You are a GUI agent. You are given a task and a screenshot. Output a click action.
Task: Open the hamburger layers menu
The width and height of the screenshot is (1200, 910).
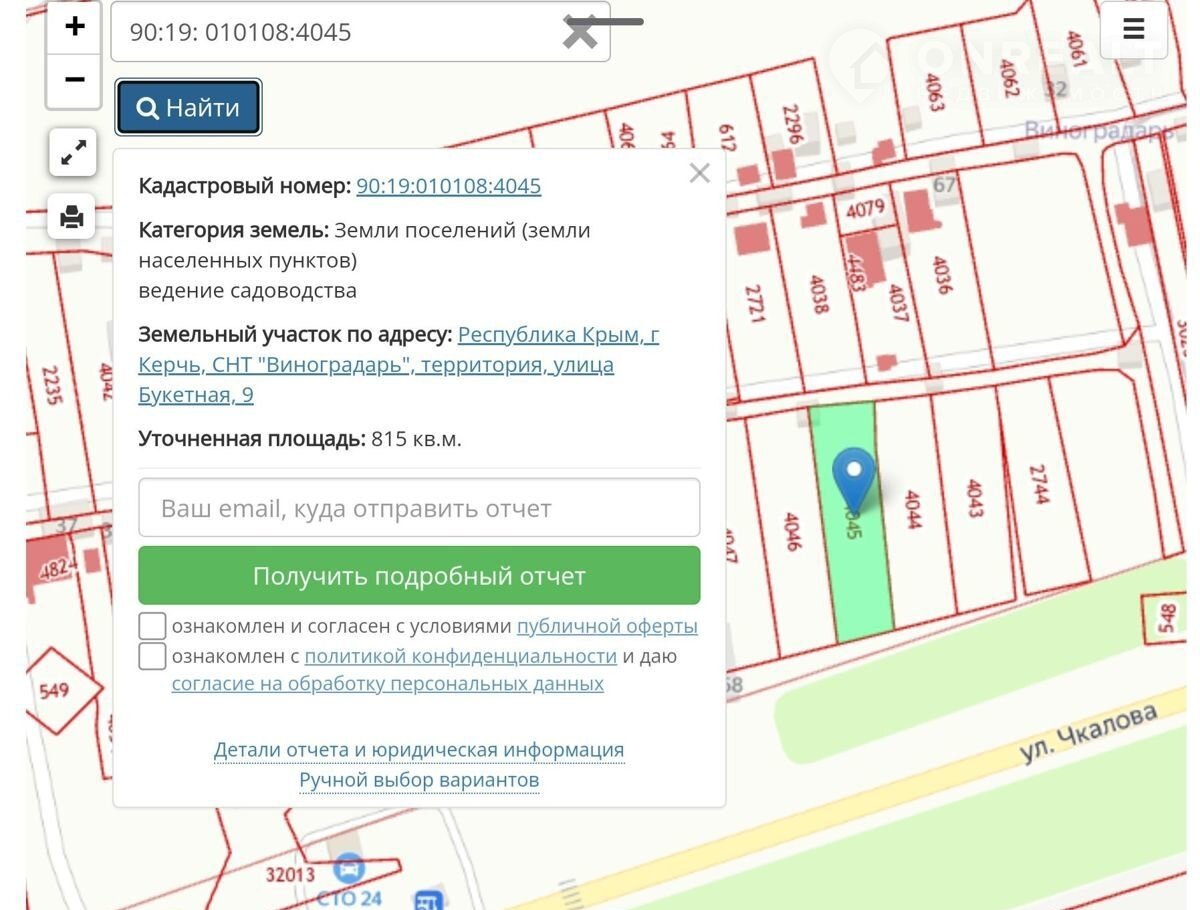click(1133, 30)
